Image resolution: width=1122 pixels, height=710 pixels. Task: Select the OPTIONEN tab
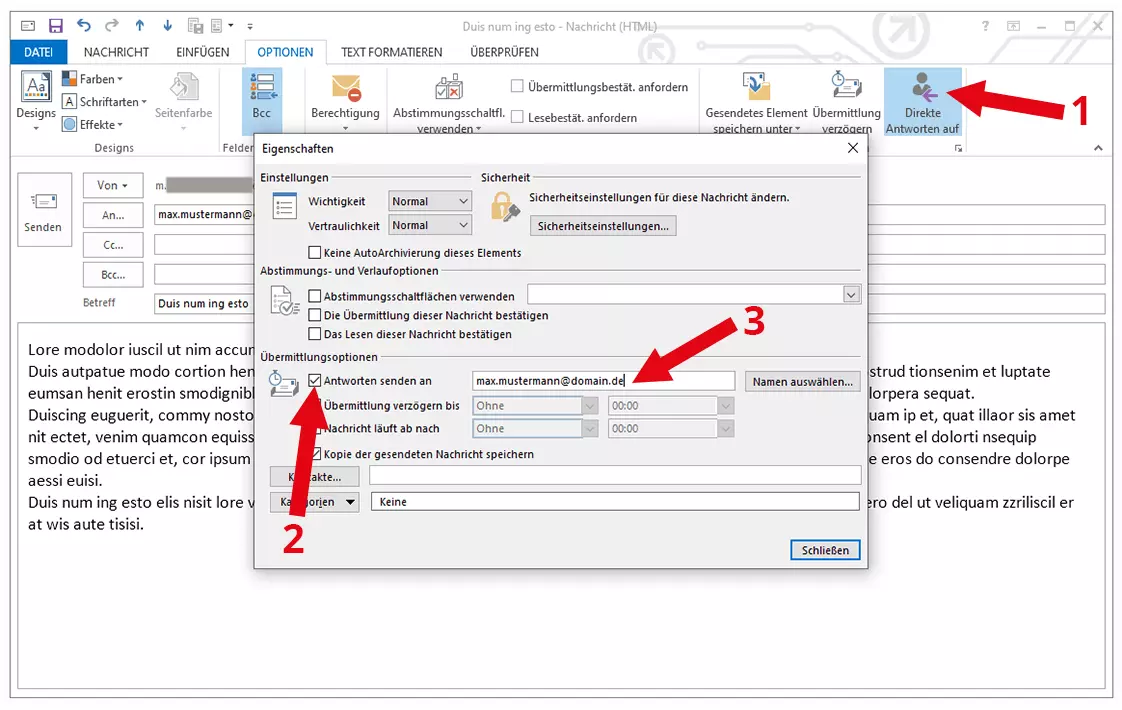click(x=285, y=52)
